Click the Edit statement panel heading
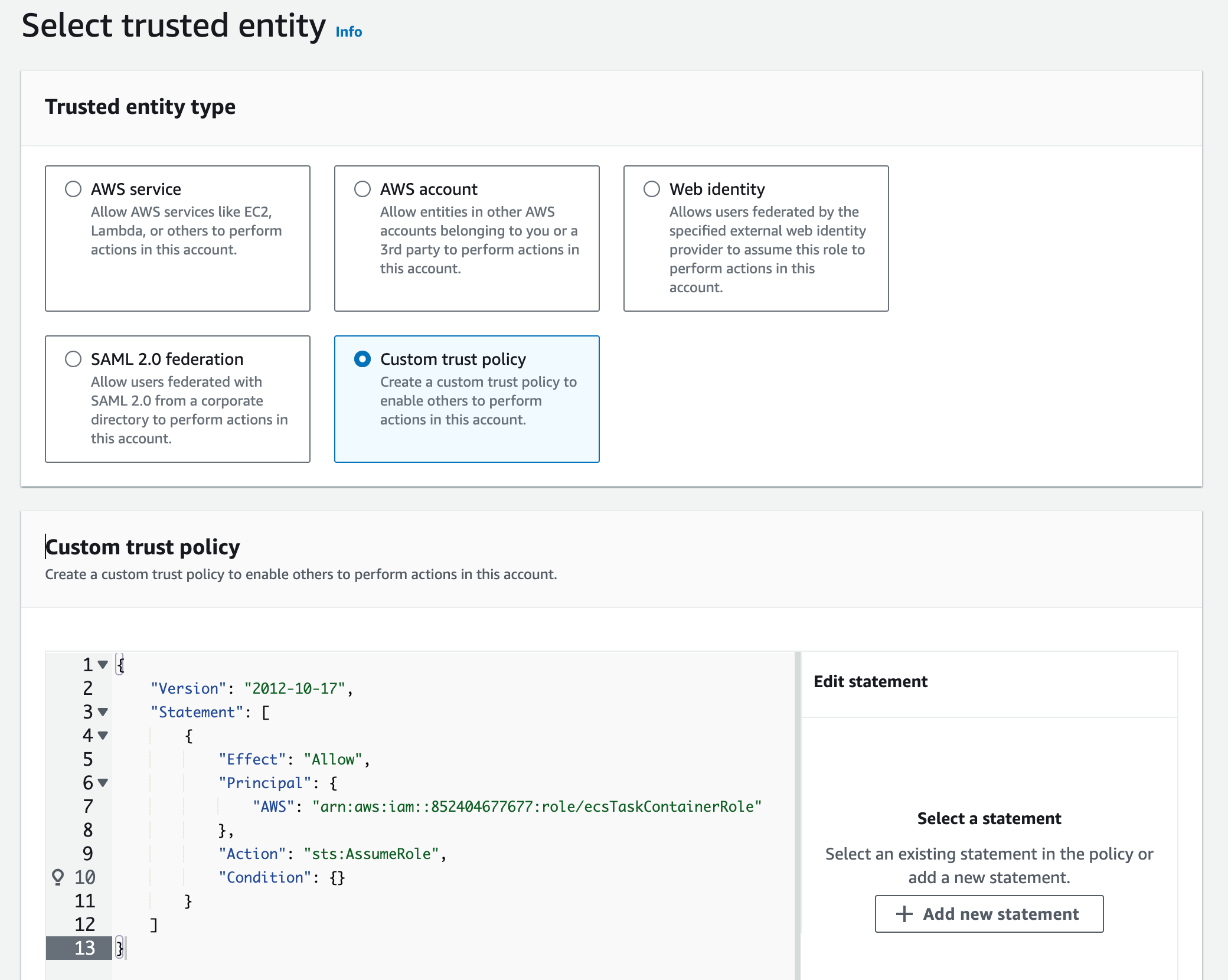This screenshot has height=980, width=1228. (870, 681)
